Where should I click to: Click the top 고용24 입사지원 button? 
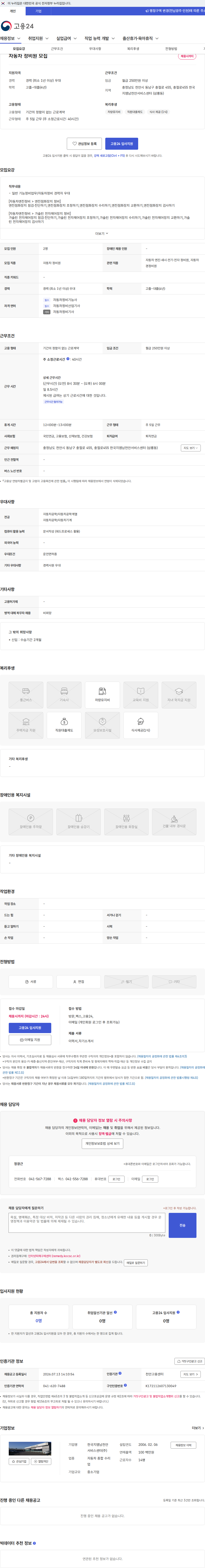[122, 144]
